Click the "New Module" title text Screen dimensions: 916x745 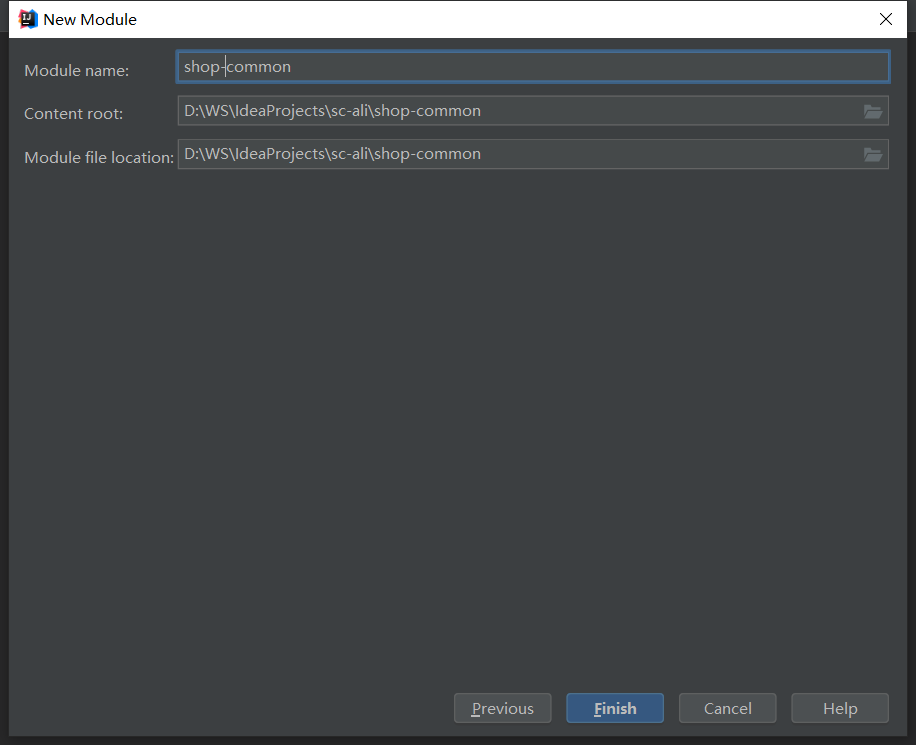pos(90,19)
